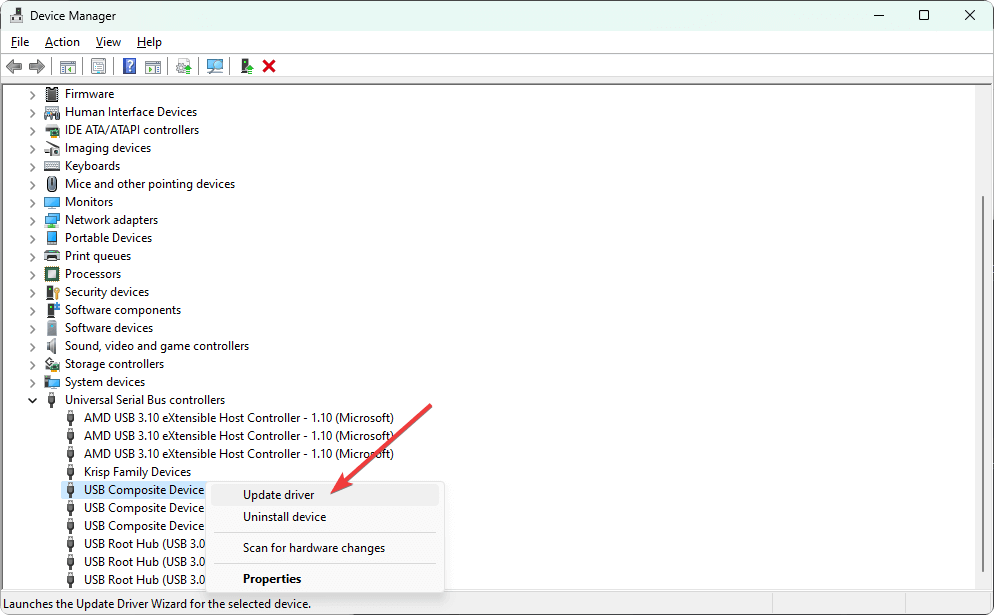Expand the Processors chevron
994x615 pixels.
32,275
